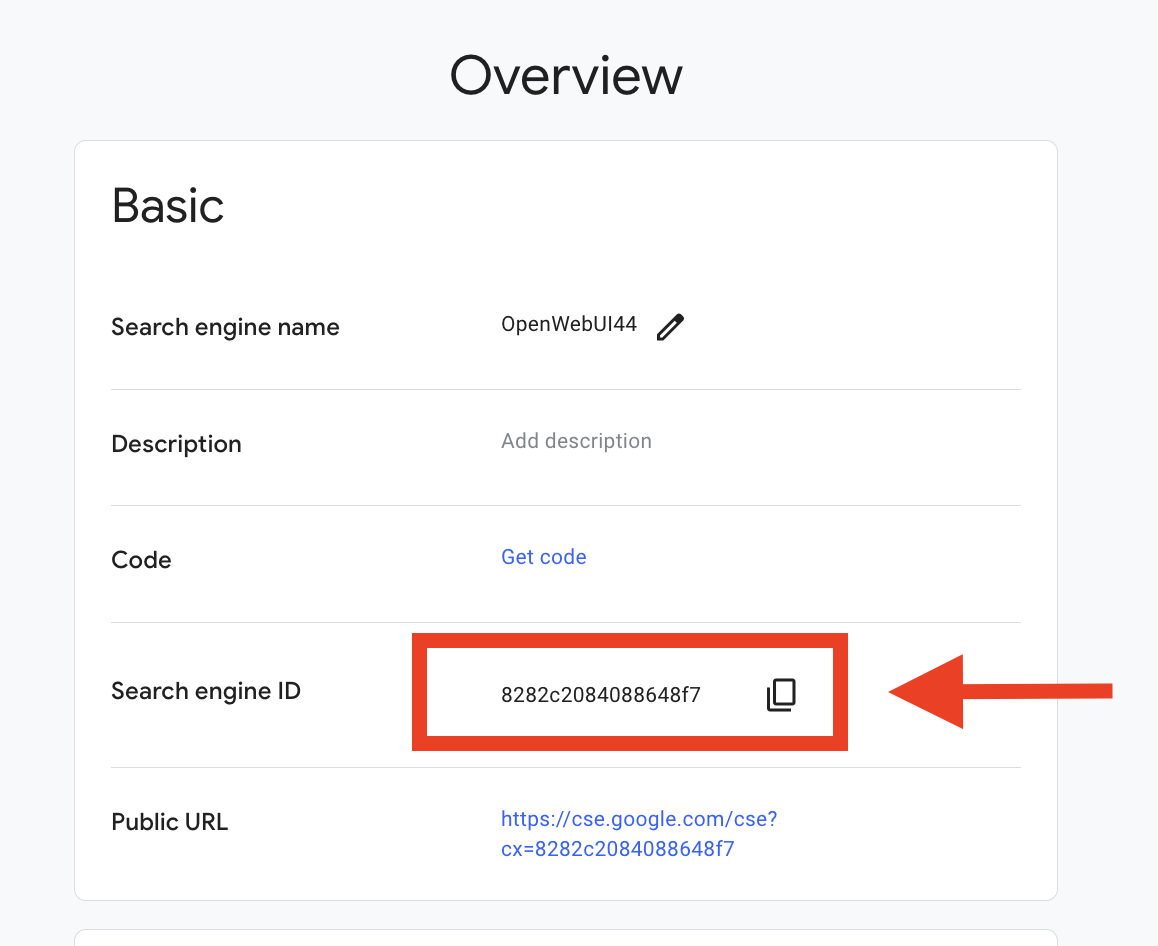Click the Search engine ID label
The image size is (1158, 946).
(205, 691)
